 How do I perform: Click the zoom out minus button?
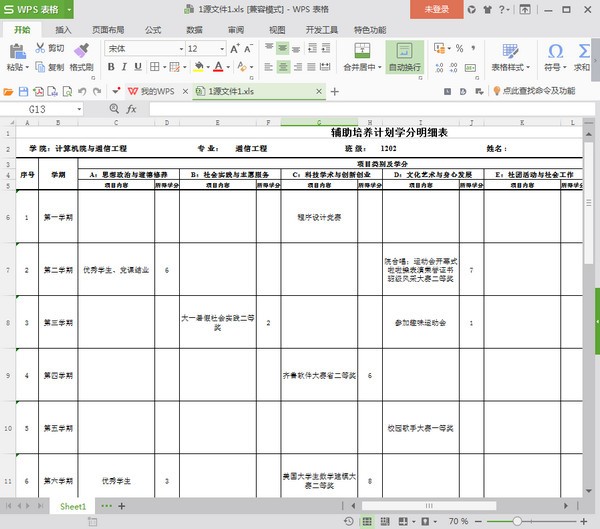[478, 521]
